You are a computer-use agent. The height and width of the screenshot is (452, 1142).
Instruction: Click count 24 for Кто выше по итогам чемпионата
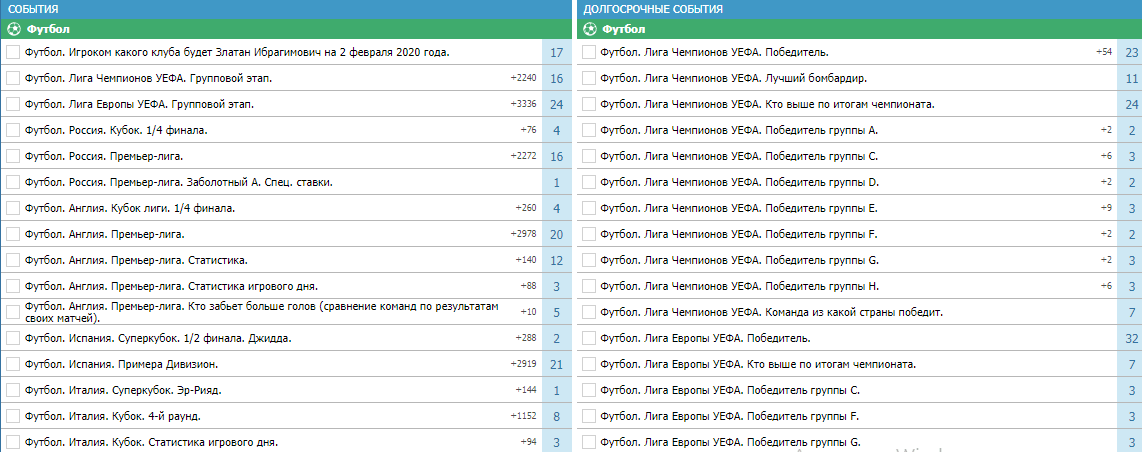point(1131,104)
